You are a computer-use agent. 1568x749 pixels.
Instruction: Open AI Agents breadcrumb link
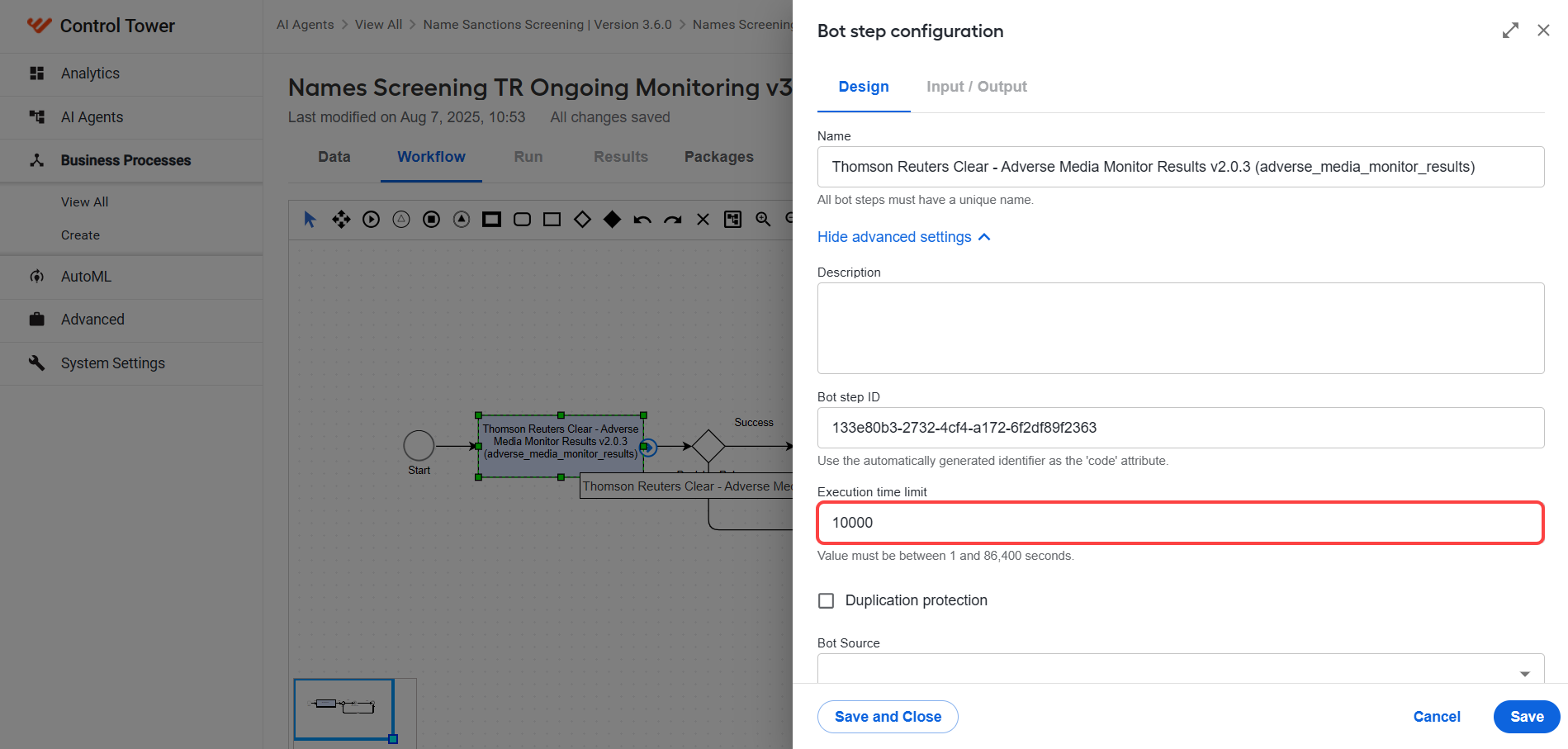tap(306, 25)
